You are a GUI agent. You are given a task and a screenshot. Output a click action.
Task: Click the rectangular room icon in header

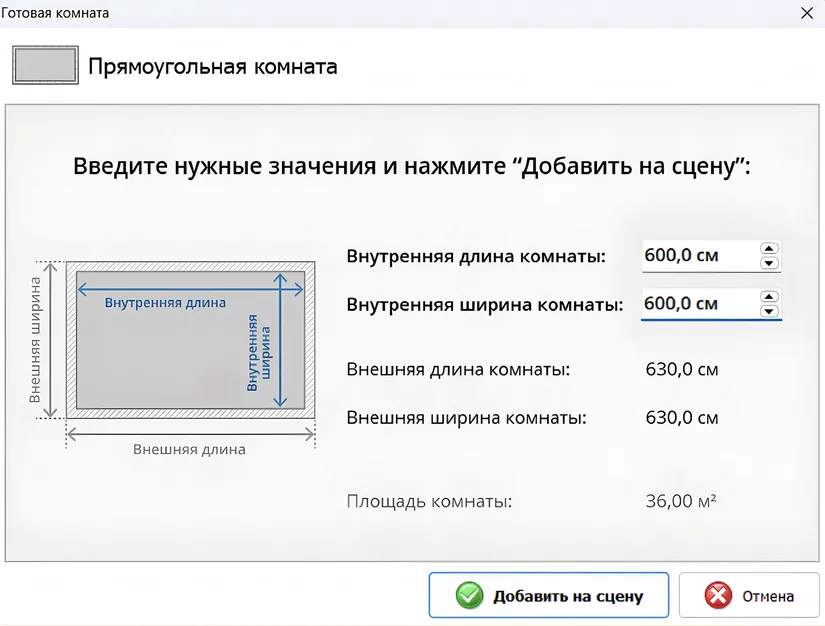pos(45,65)
